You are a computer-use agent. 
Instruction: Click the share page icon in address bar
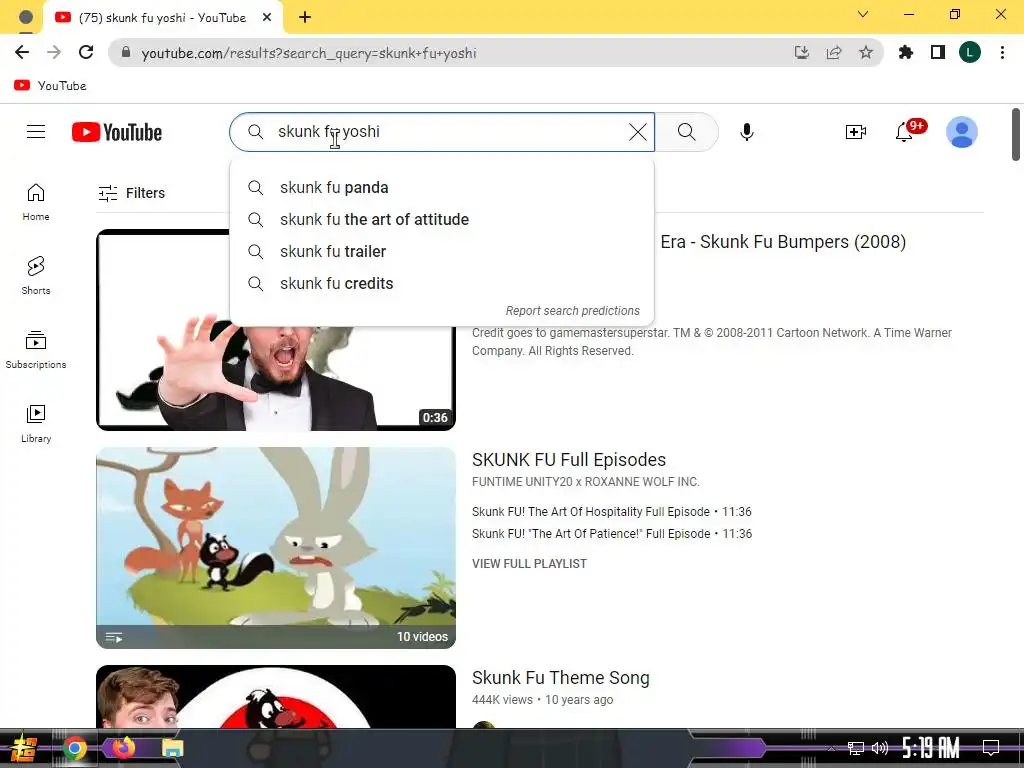[x=834, y=52]
